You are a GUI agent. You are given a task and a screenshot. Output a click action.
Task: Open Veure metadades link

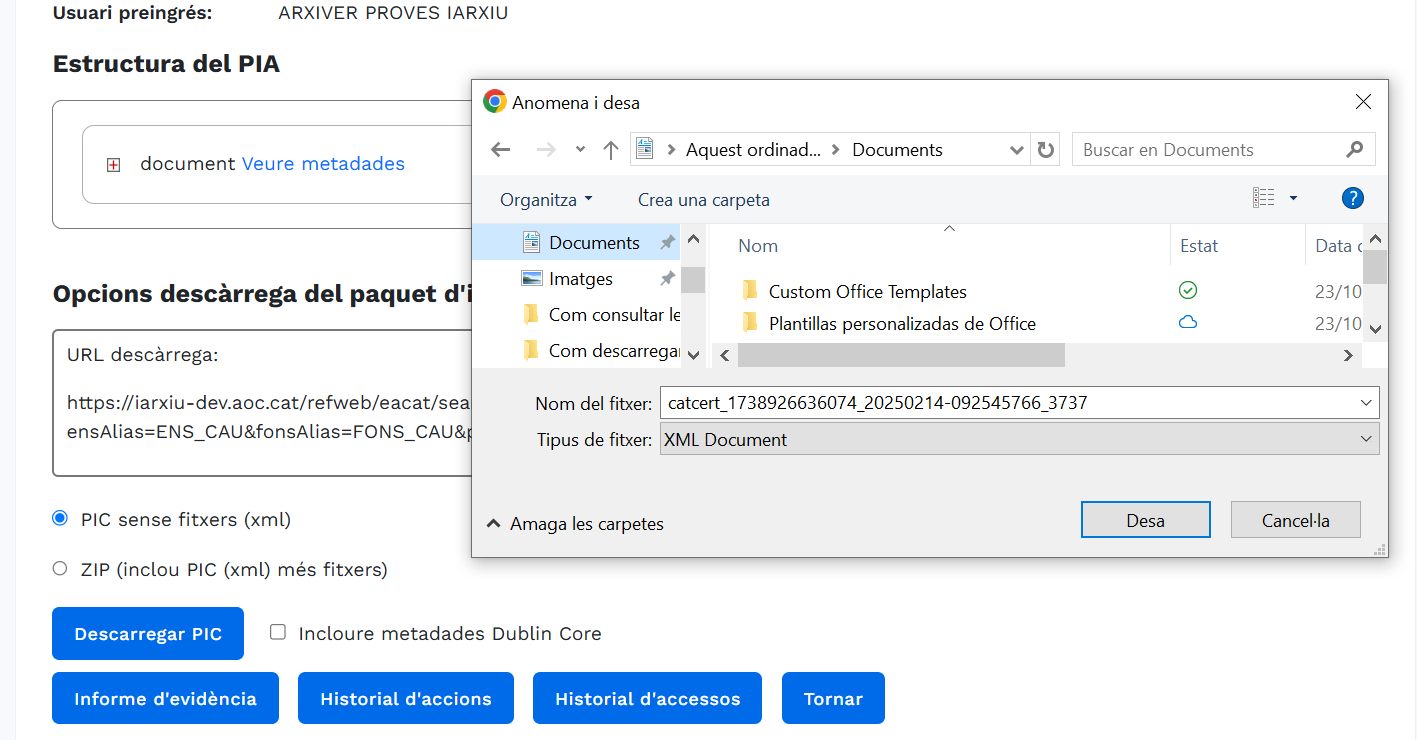click(x=323, y=164)
